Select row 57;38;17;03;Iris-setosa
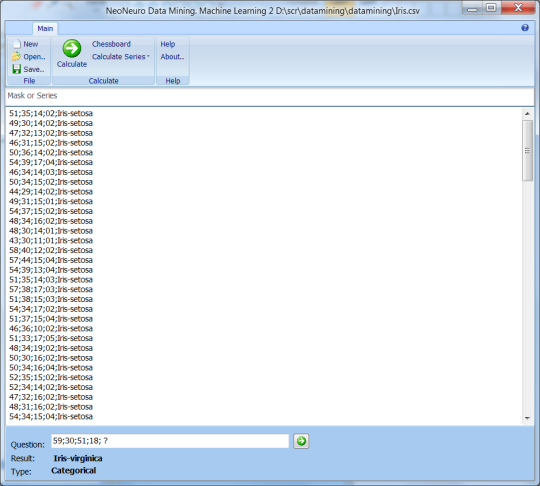This screenshot has height=486, width=540. 51,289
